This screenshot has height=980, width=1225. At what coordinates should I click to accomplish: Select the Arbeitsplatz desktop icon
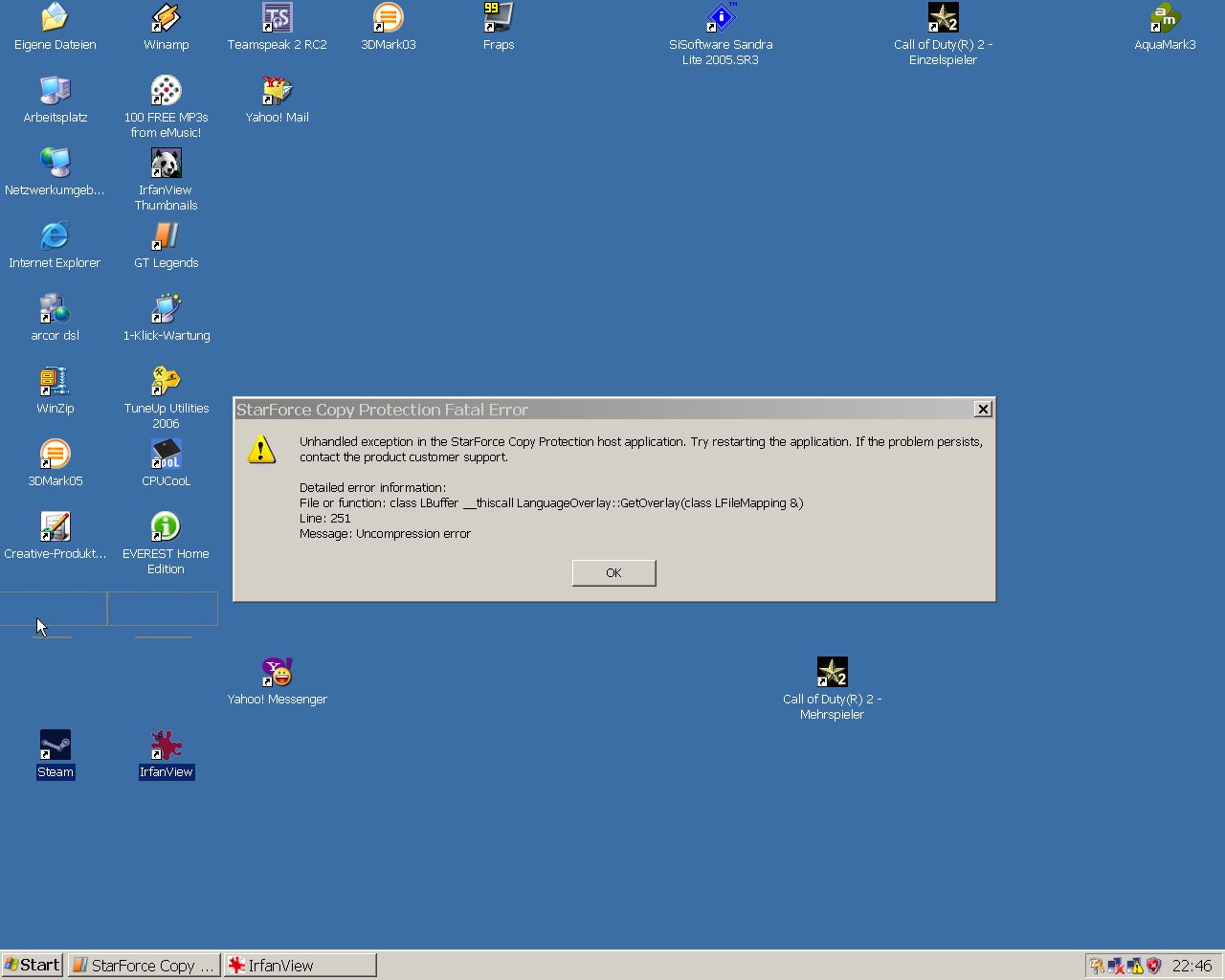pyautogui.click(x=55, y=100)
